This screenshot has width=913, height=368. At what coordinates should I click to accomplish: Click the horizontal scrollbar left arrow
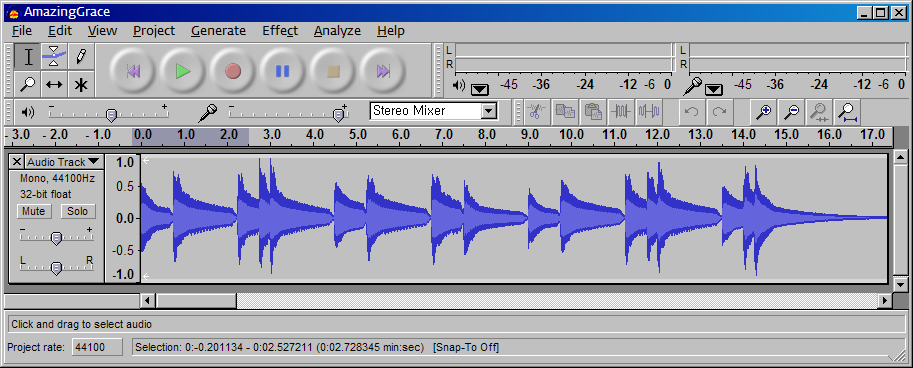(148, 300)
